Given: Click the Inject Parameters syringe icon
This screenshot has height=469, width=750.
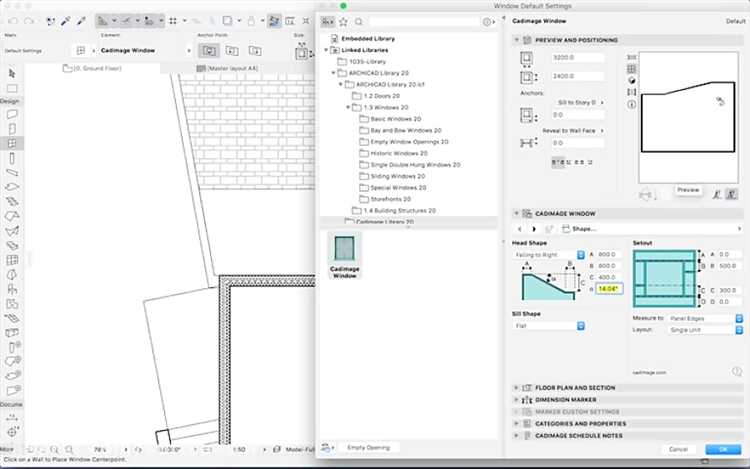Looking at the screenshot, I should pos(81,21).
